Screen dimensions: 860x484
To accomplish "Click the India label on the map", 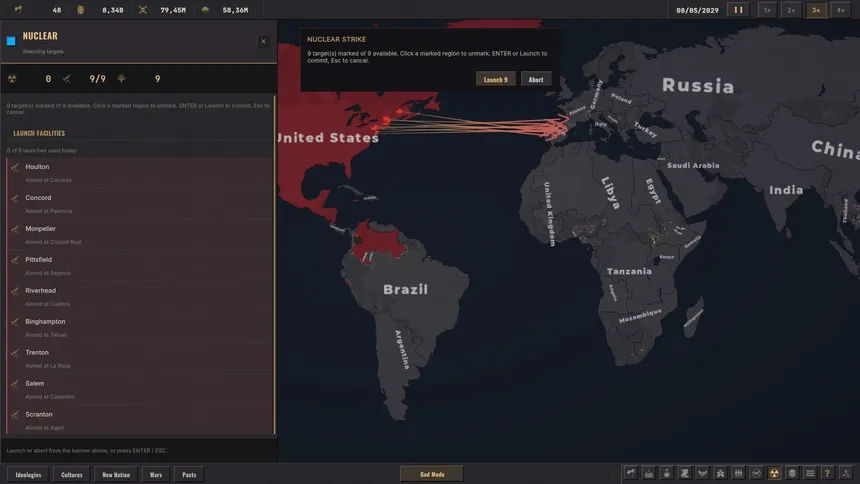I will point(786,190).
